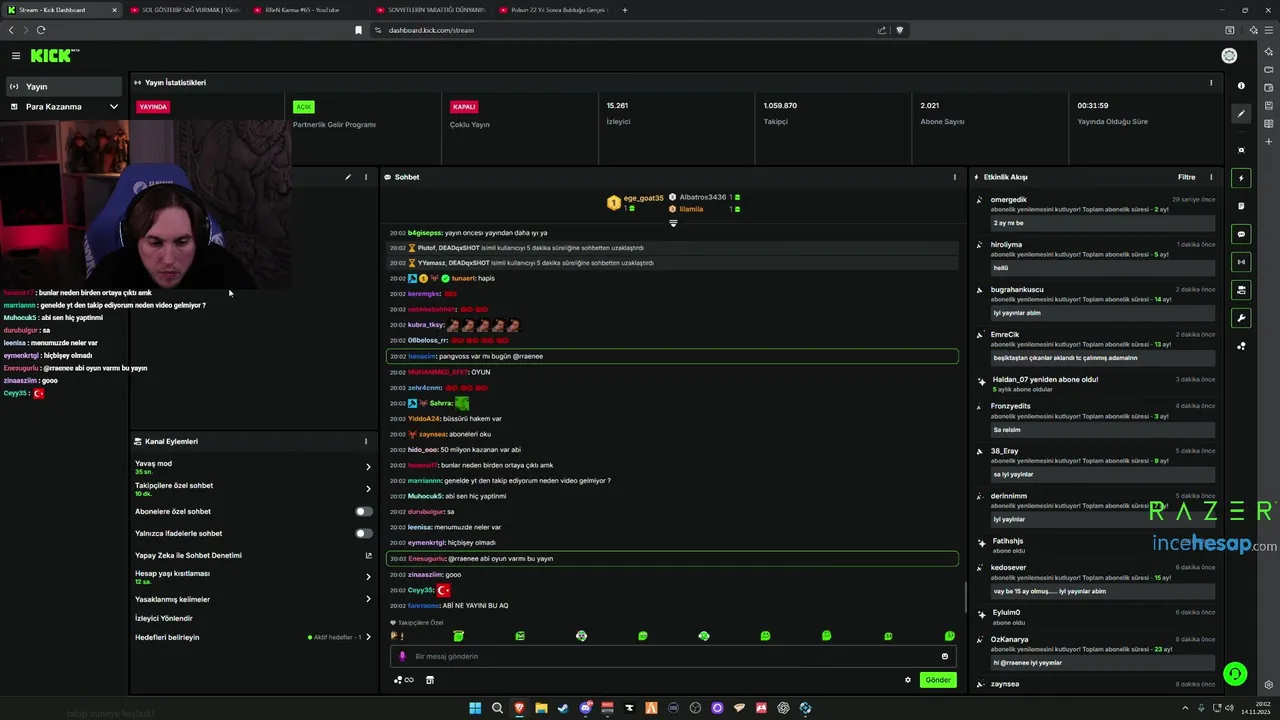
Task: Open the profile avatar menu
Action: click(1229, 56)
